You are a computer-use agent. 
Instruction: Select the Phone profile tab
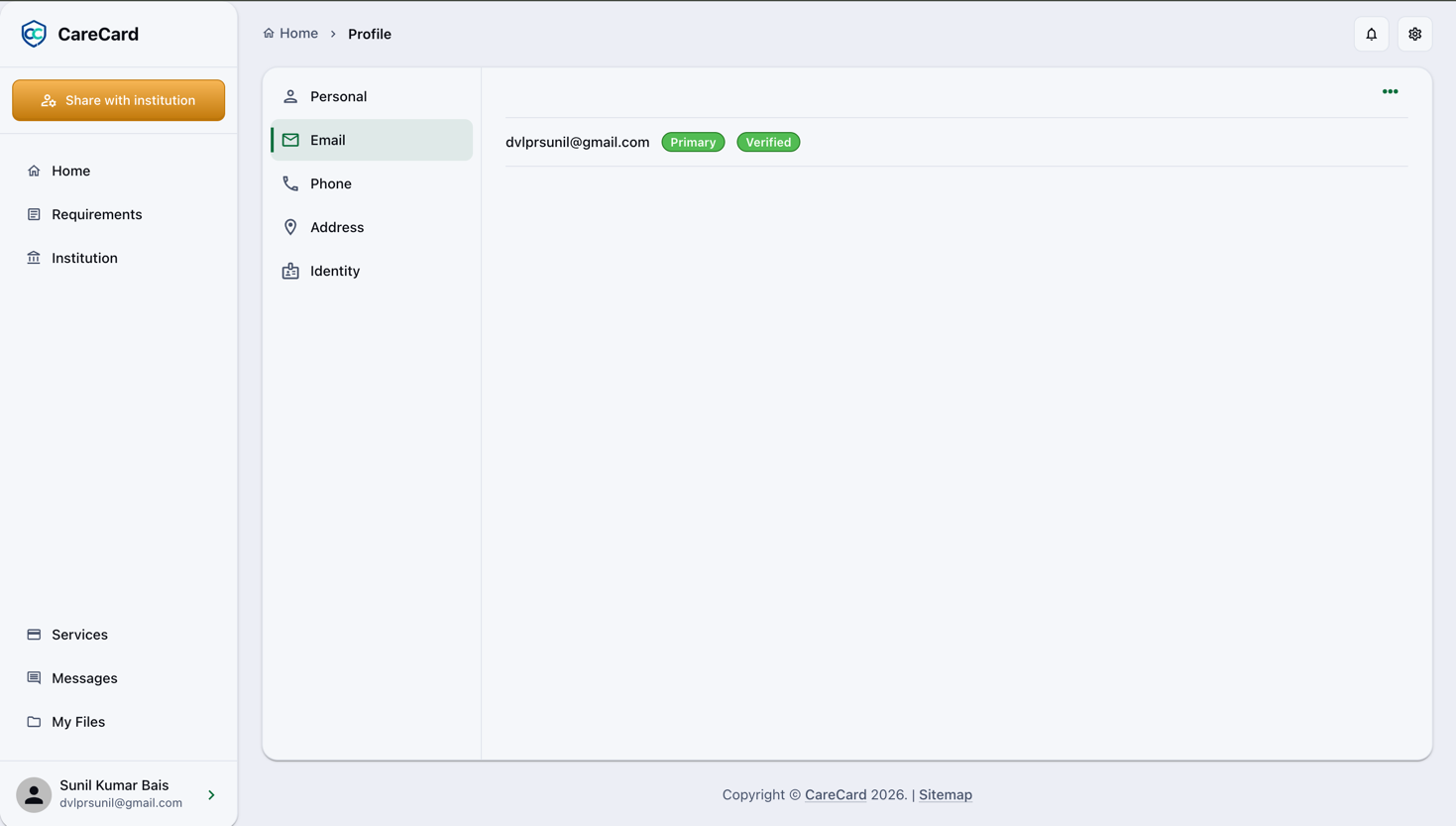[x=372, y=183]
